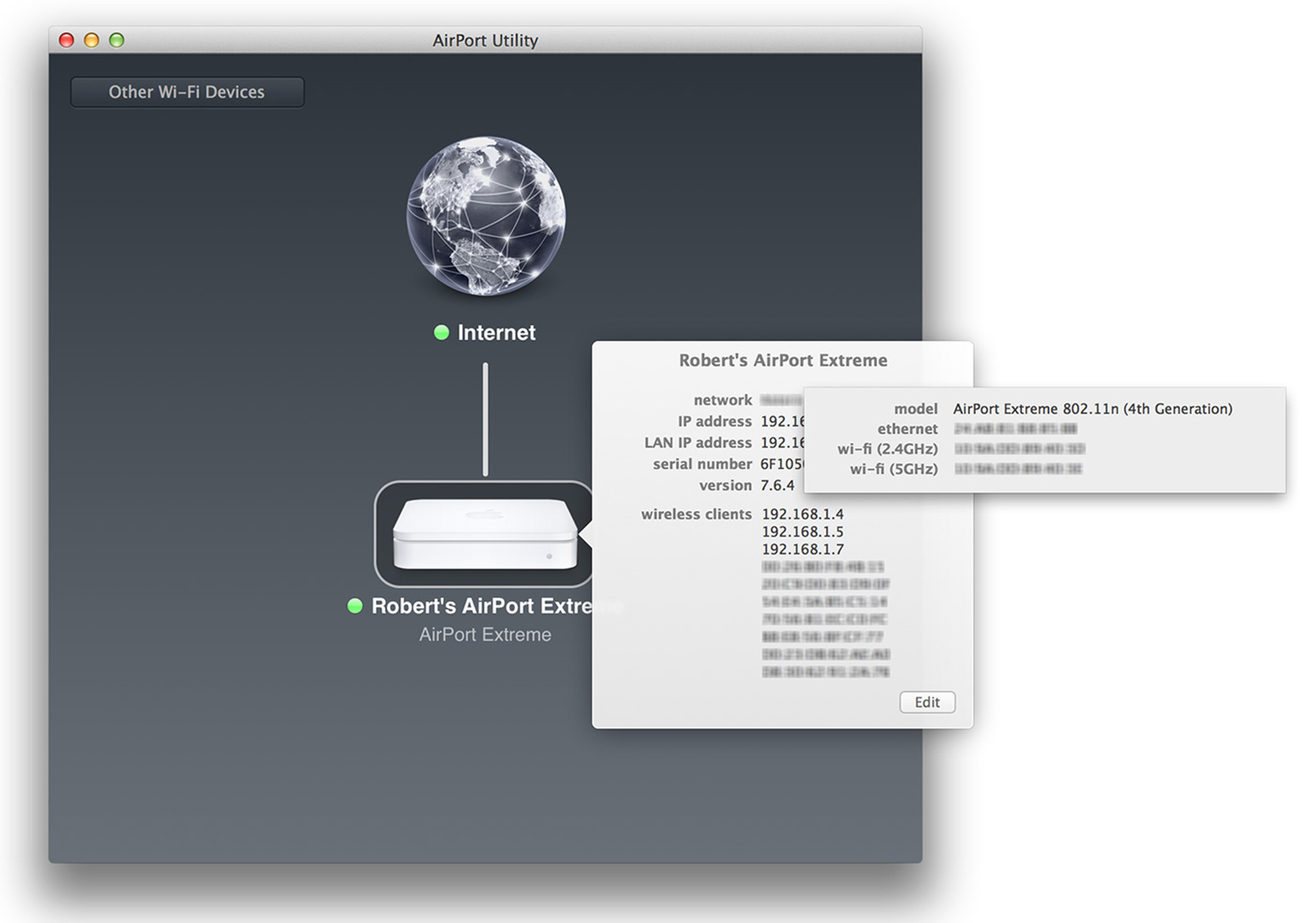Click green status dot beside Robert's AirPort Extreme
Screen dimensions: 1316x923
click(x=355, y=606)
